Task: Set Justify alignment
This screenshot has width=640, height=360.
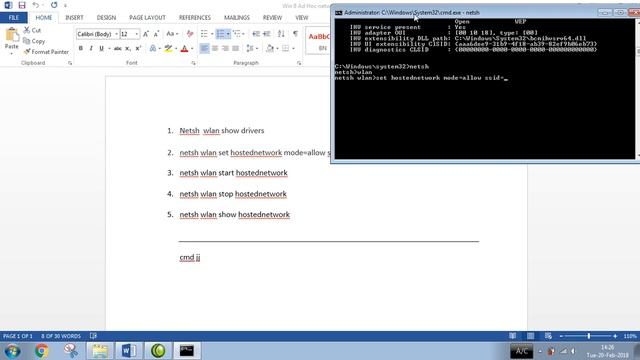Action: [236, 49]
